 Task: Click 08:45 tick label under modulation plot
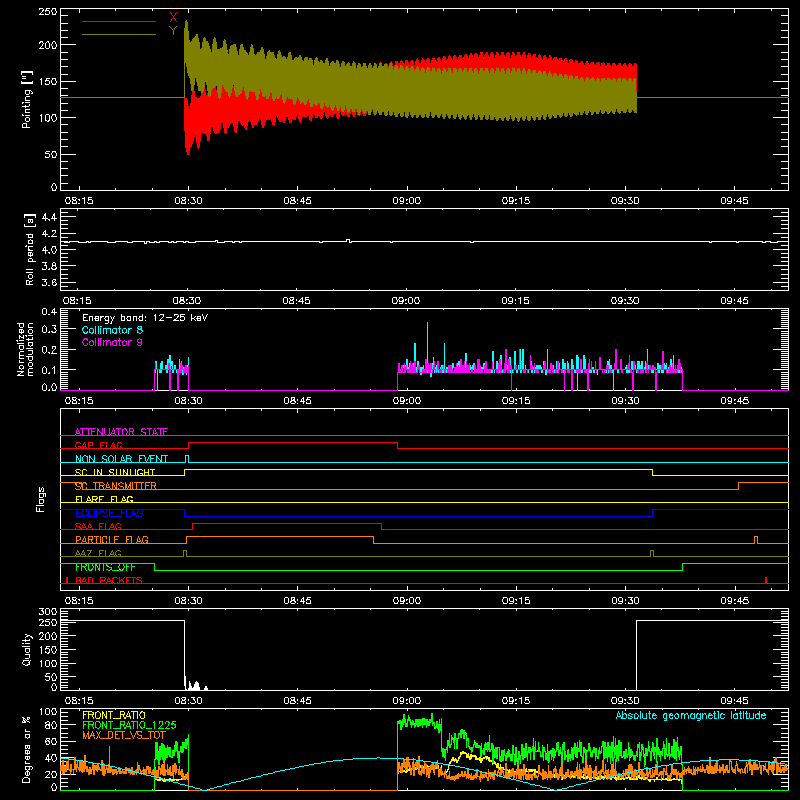point(297,401)
